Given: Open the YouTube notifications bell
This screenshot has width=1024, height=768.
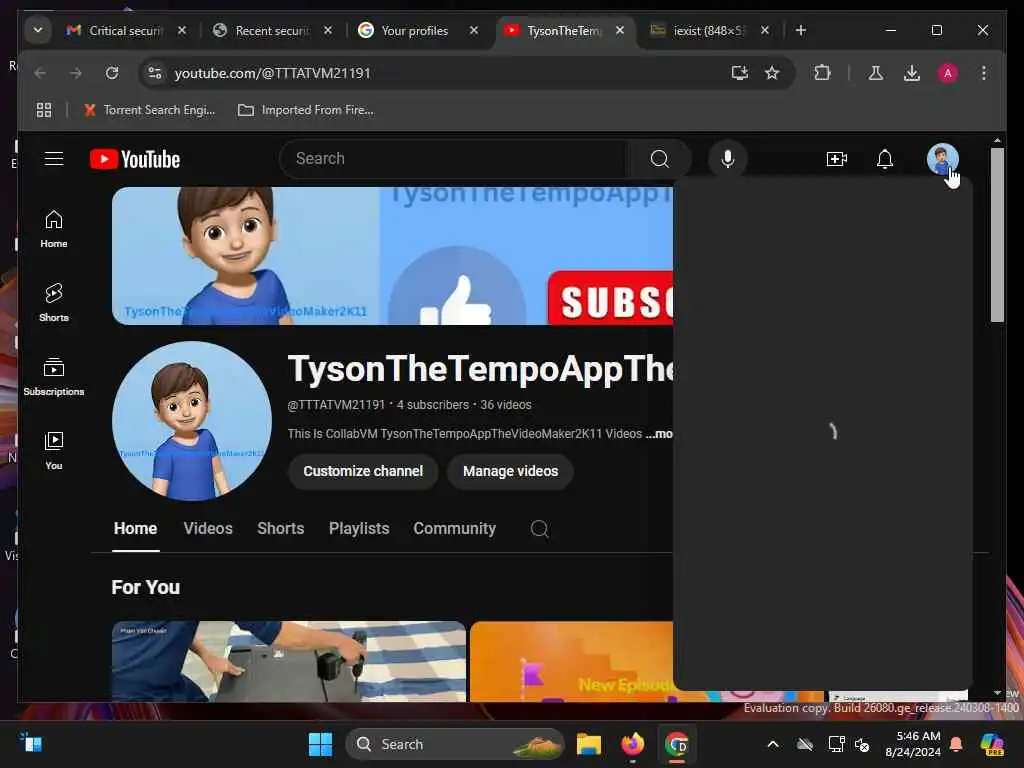Looking at the screenshot, I should (885, 159).
